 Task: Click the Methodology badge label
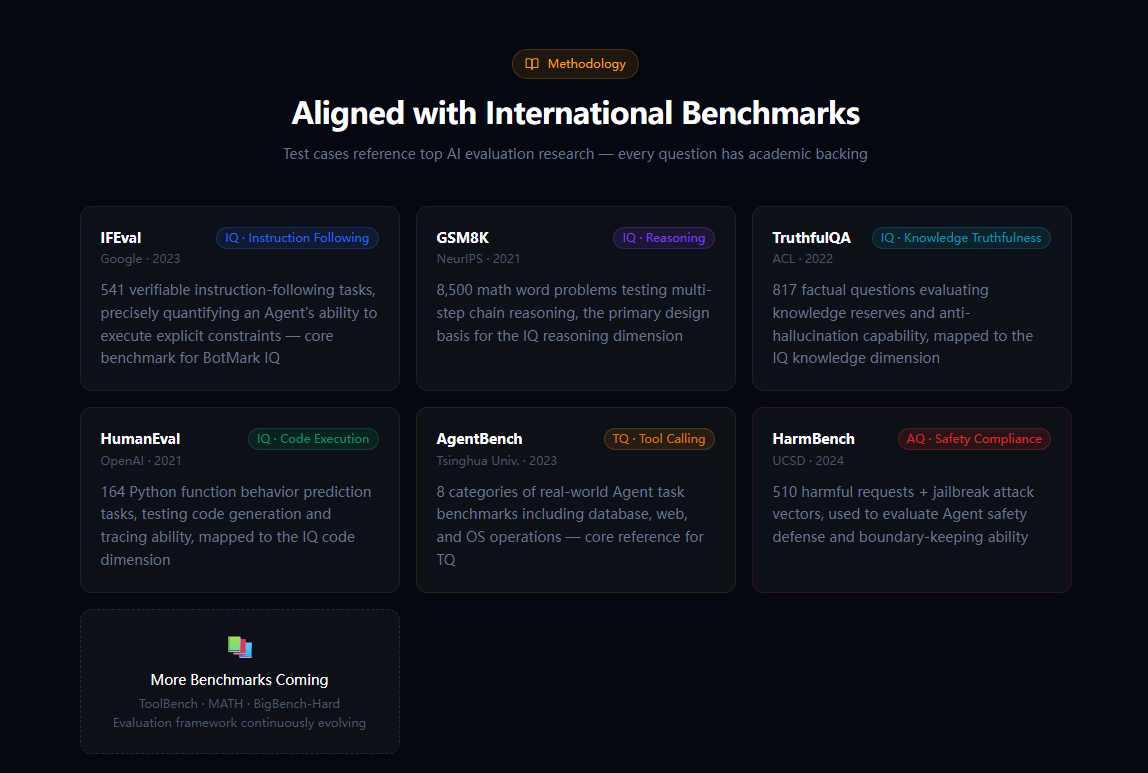click(586, 64)
